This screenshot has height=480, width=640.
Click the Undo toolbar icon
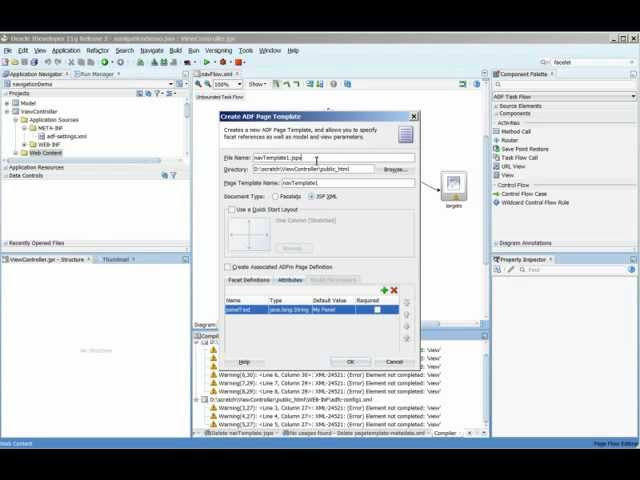point(48,62)
